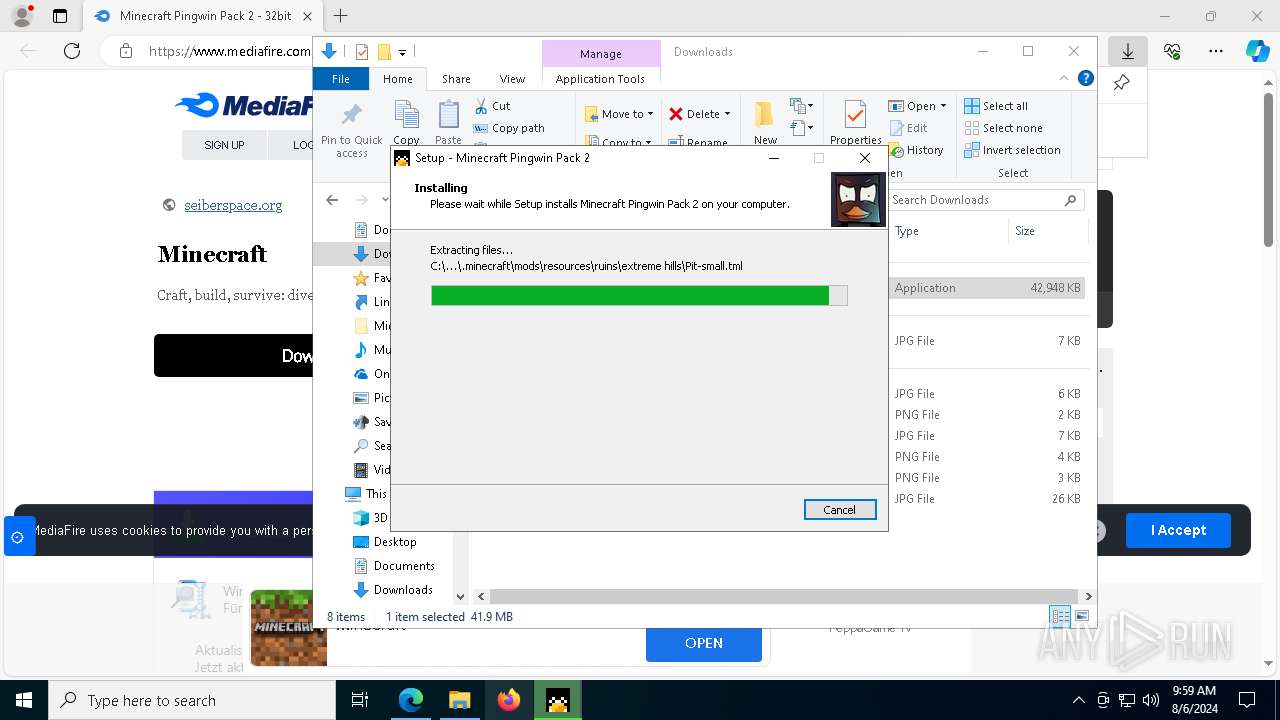Switch to the Home ribbon tab

coord(397,79)
